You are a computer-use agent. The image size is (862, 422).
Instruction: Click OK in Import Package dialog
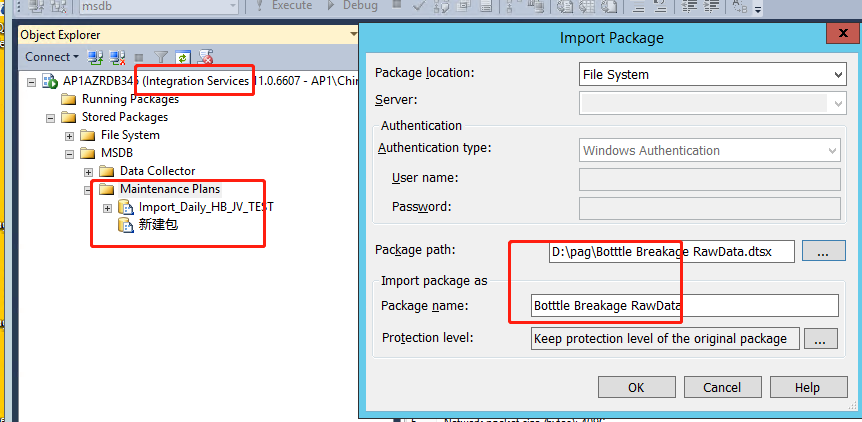(x=636, y=387)
